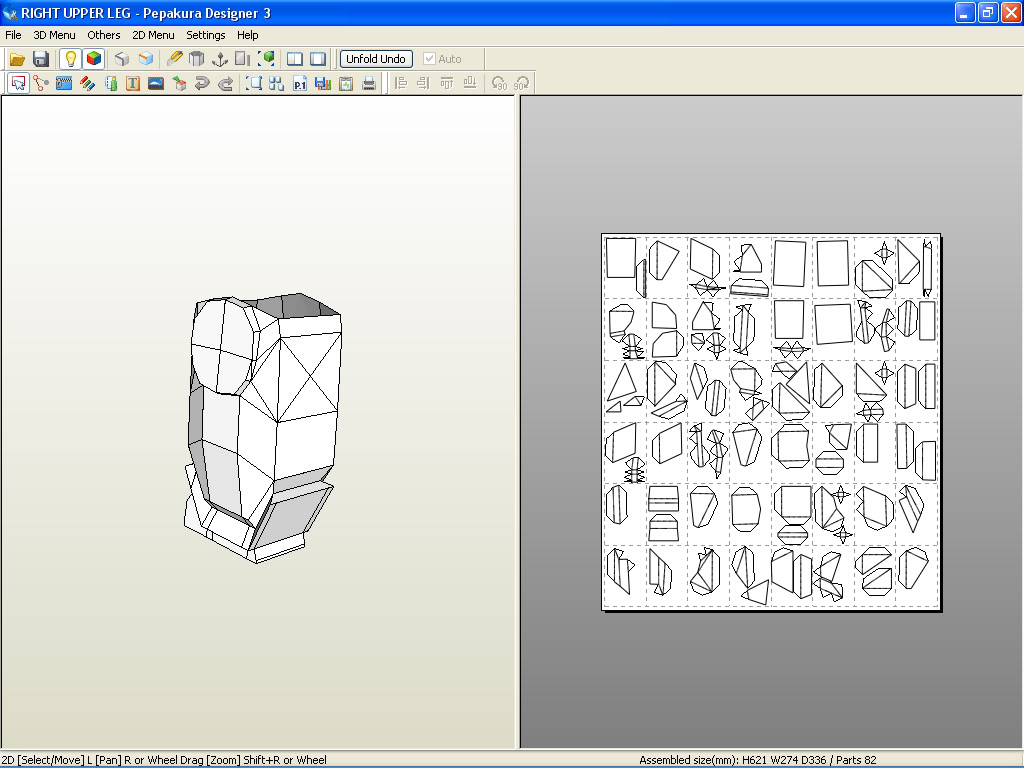
Task: Click the unfolded pattern sheet in 2D view
Action: pyautogui.click(x=771, y=422)
